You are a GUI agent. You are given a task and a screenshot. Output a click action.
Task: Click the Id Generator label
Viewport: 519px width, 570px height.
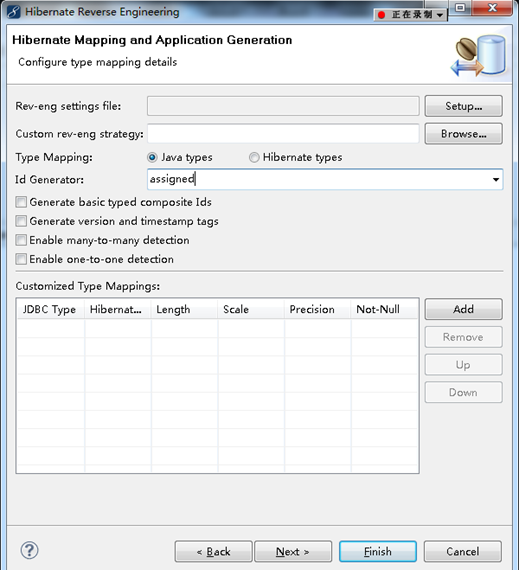tap(49, 180)
